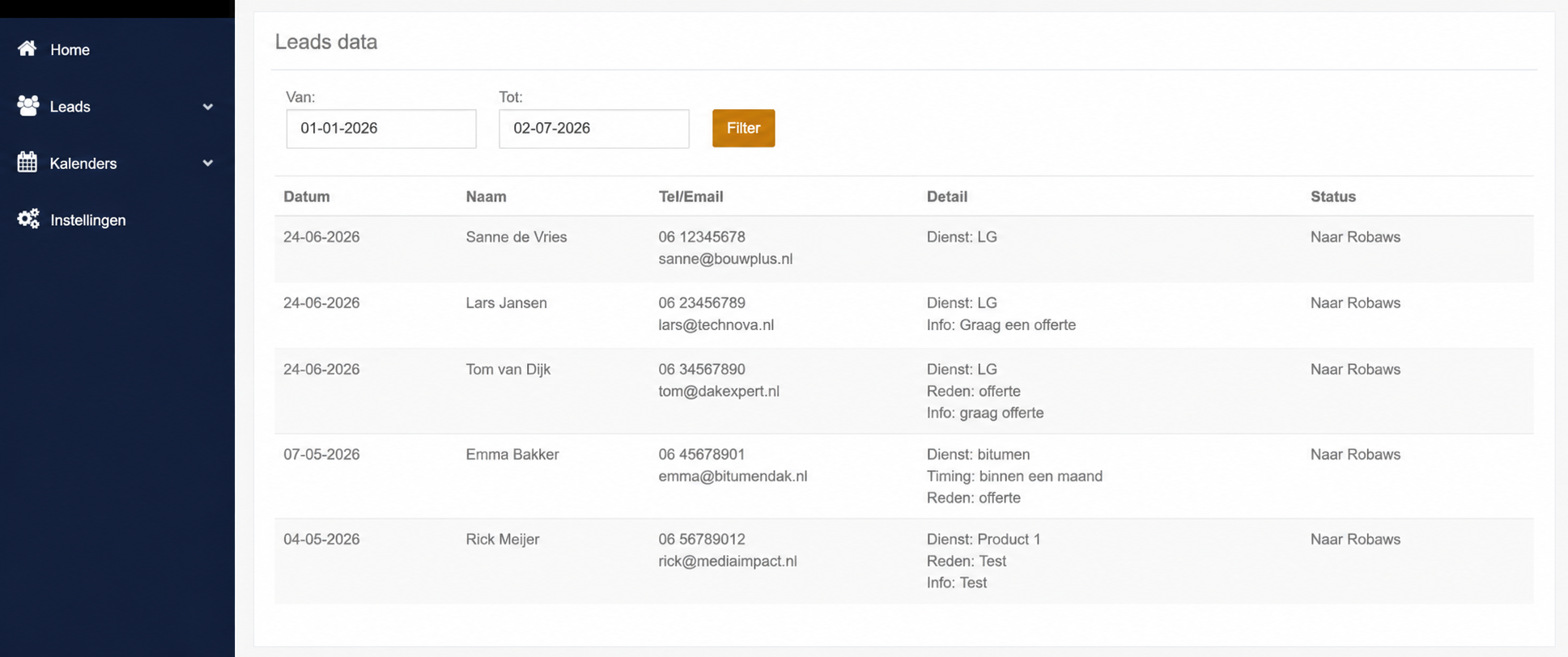
Task: Focus the Van date field
Action: (381, 129)
